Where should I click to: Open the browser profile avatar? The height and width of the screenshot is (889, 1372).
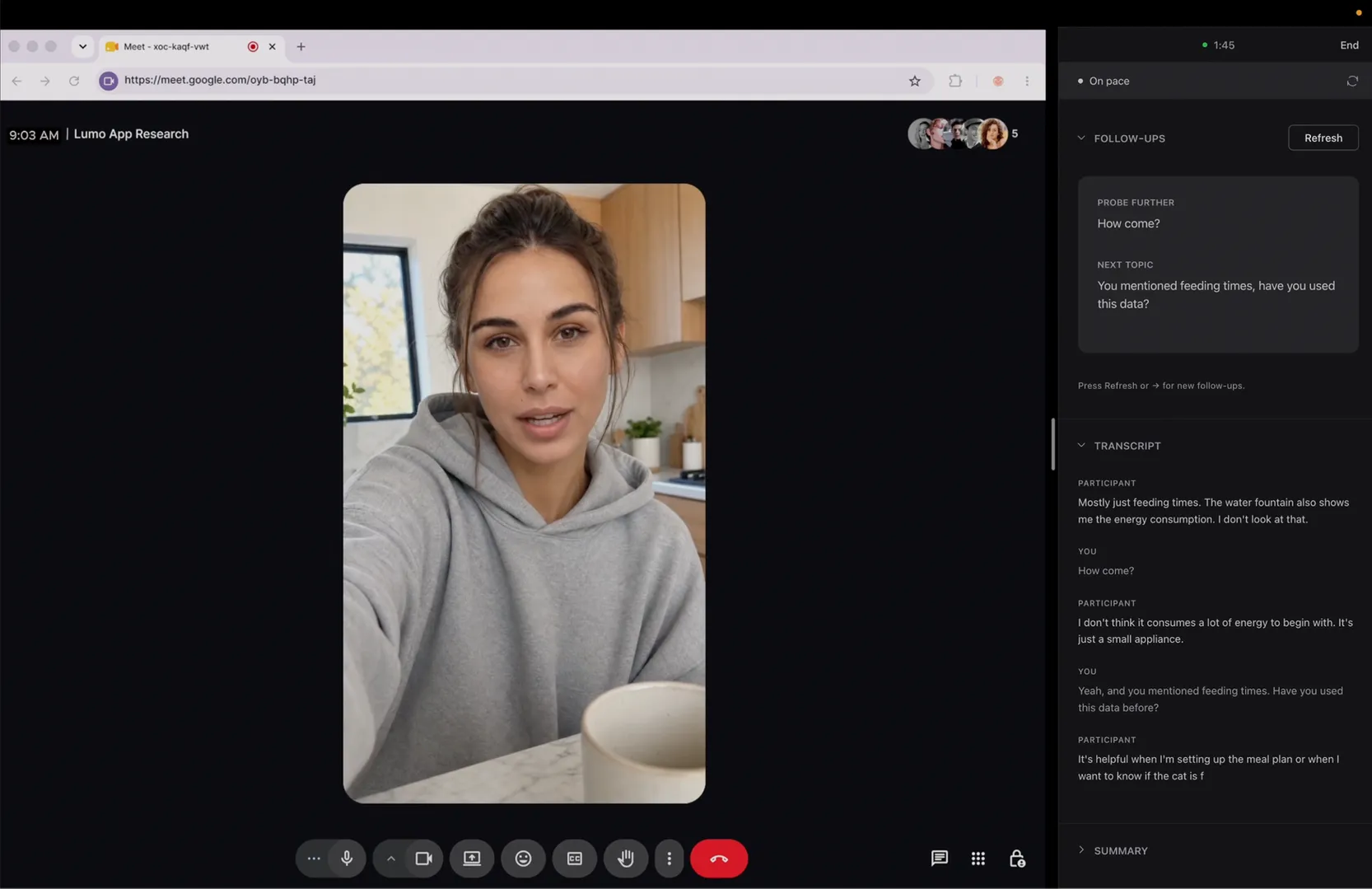[998, 81]
